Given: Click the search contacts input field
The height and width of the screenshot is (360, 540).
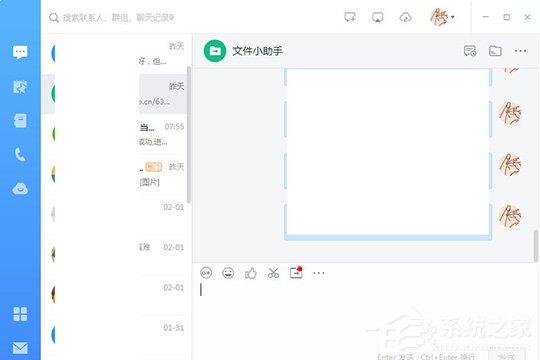Looking at the screenshot, I should (x=119, y=18).
